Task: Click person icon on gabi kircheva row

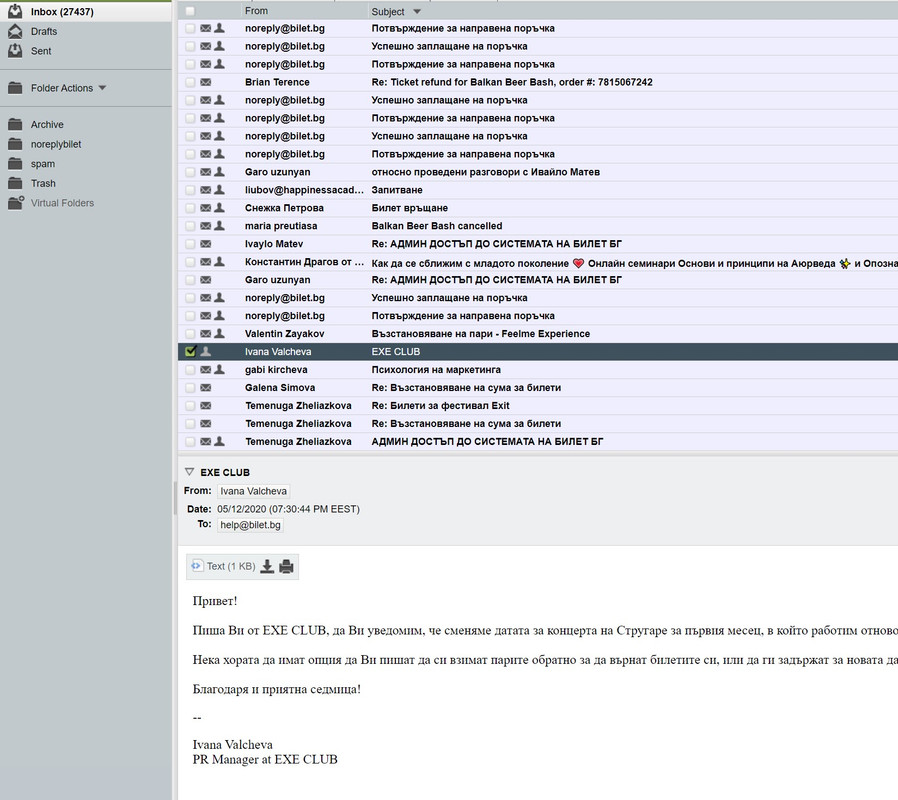Action: pyautogui.click(x=219, y=369)
